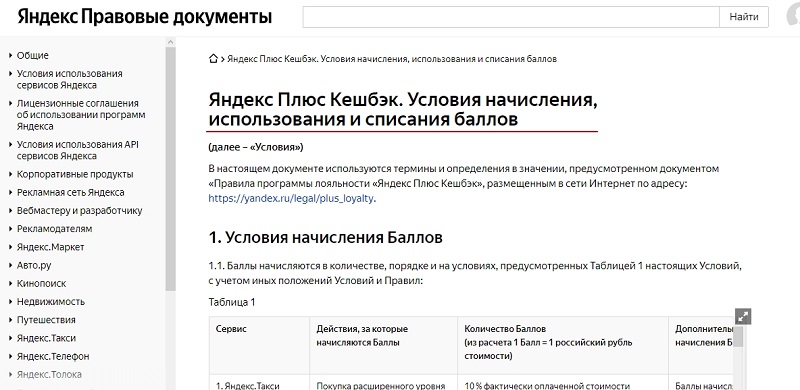Click the Яндекс Правовые документы logo
This screenshot has height=390, width=800.
pyautogui.click(x=144, y=17)
